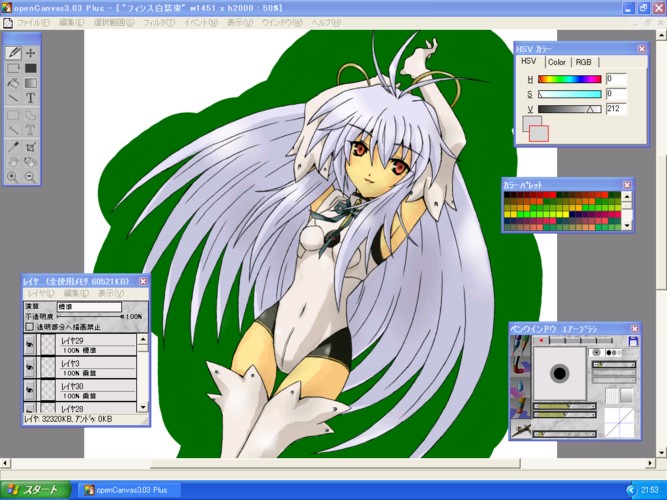Select the zoom out magnifier tool

(31, 177)
